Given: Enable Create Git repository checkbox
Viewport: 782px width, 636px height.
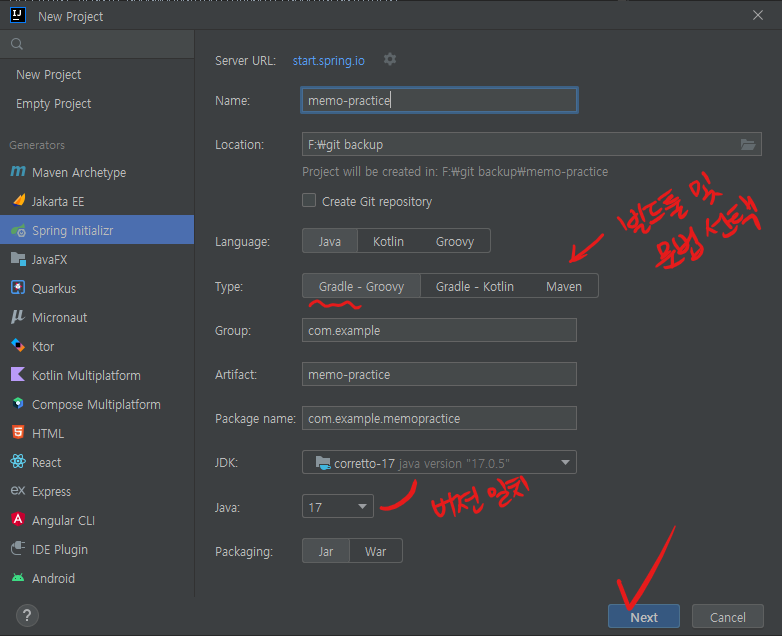Looking at the screenshot, I should pyautogui.click(x=309, y=201).
